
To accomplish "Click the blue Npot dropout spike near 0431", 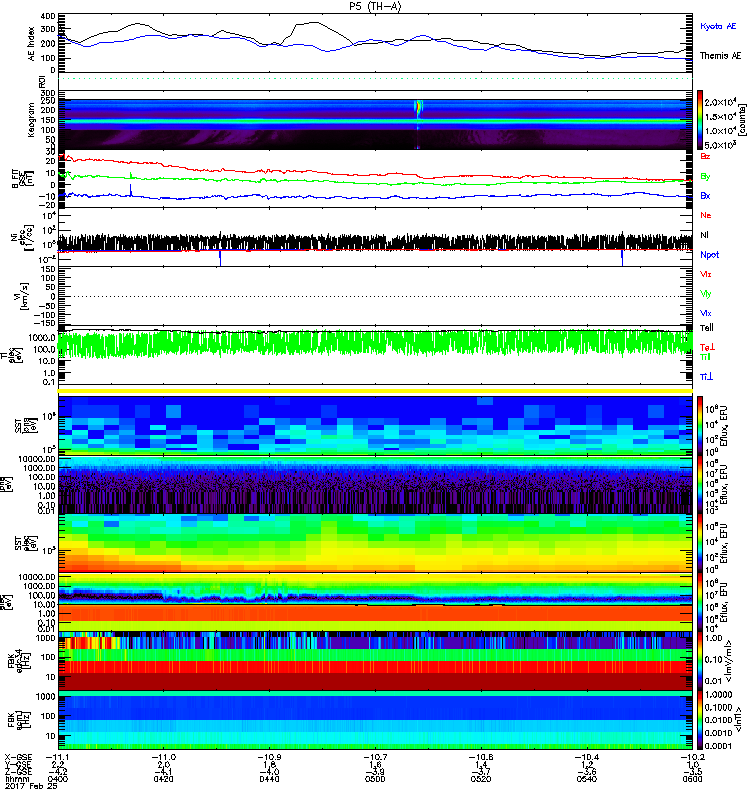I will [x=220, y=258].
